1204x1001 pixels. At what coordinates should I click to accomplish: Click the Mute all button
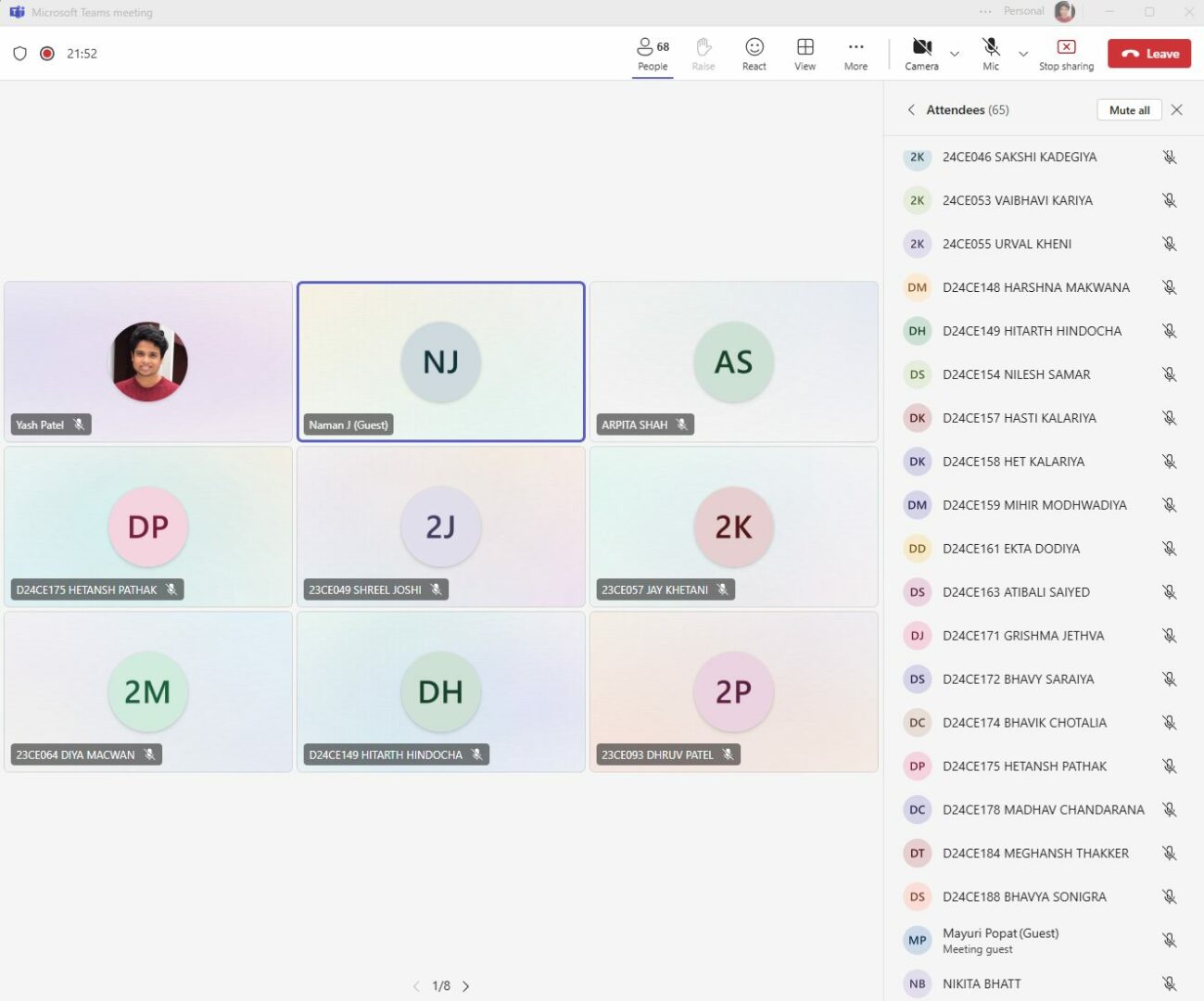[1129, 109]
